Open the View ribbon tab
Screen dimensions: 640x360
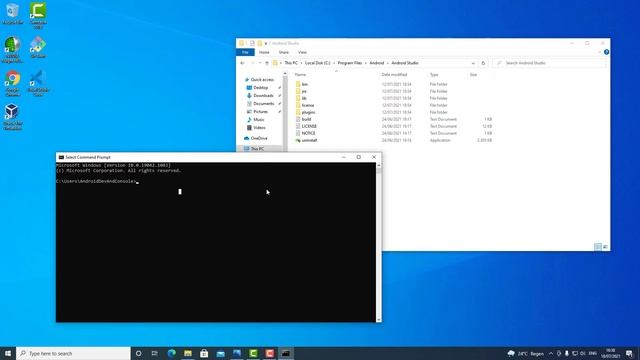(302, 52)
